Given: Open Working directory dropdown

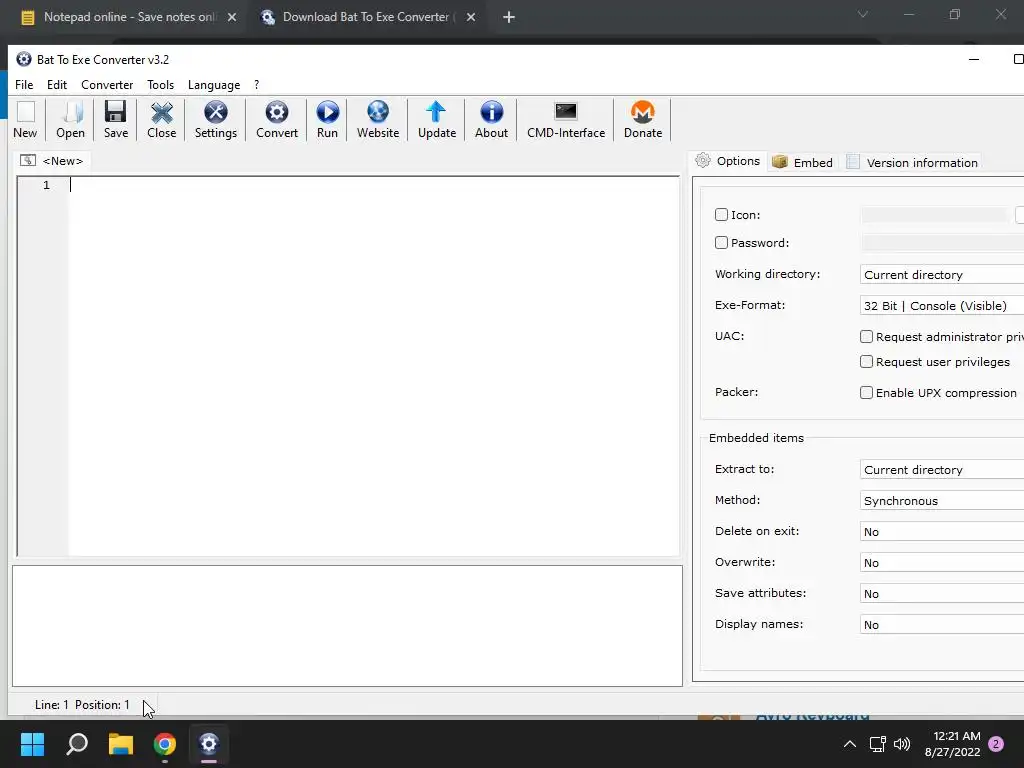Looking at the screenshot, I should (x=942, y=275).
